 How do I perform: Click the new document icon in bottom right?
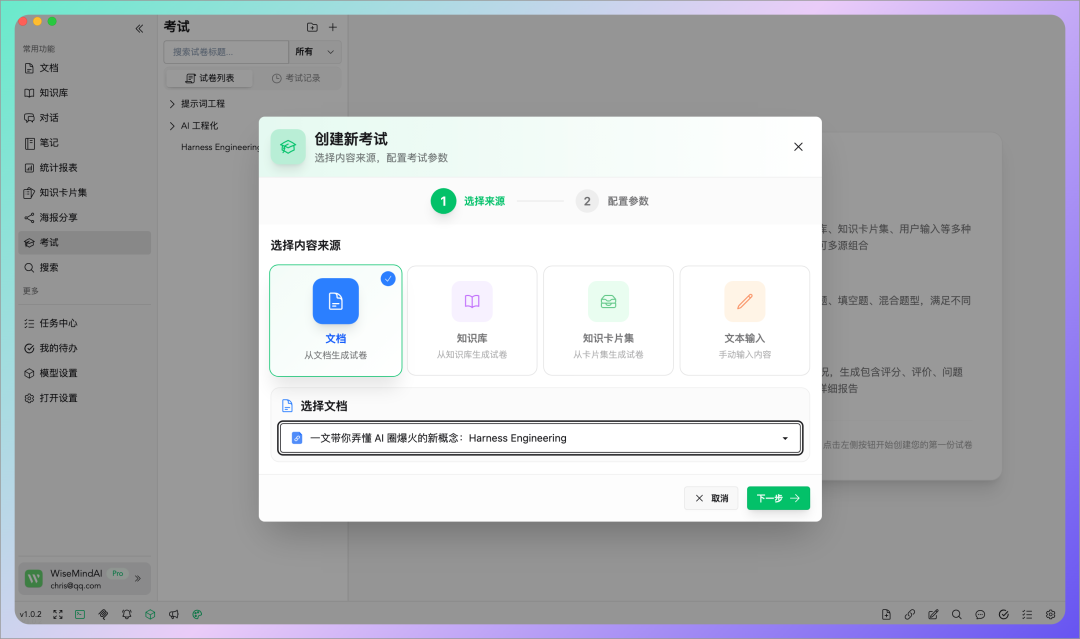coord(886,614)
